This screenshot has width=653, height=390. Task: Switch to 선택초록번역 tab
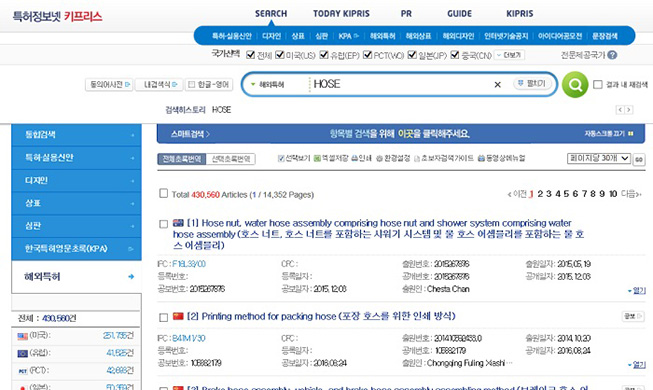pyautogui.click(x=231, y=159)
